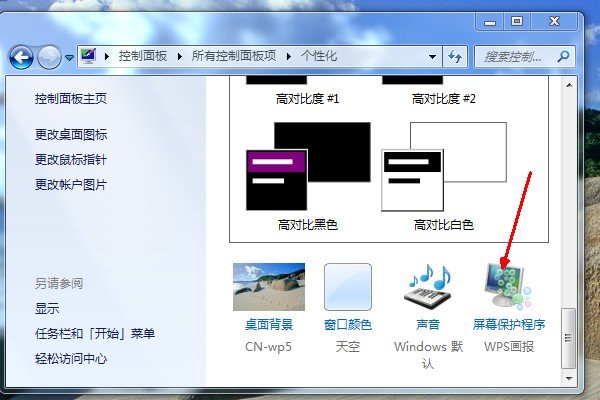Select 高对比度 #1 theme
Image resolution: width=600 pixels, height=400 pixels.
[307, 99]
